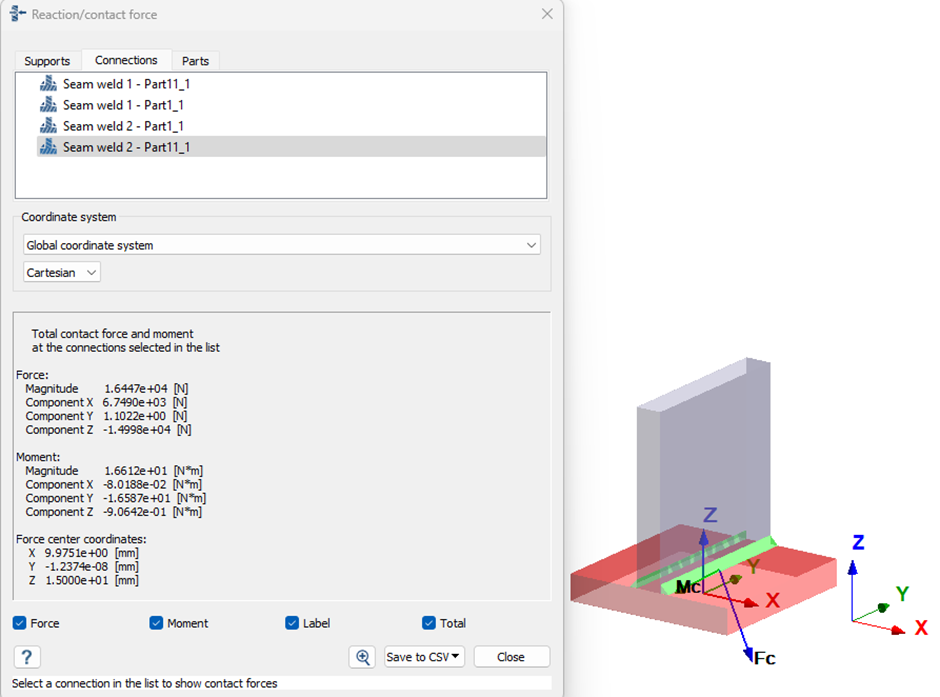The height and width of the screenshot is (697, 940).
Task: Disable the Label checkbox
Action: point(292,623)
